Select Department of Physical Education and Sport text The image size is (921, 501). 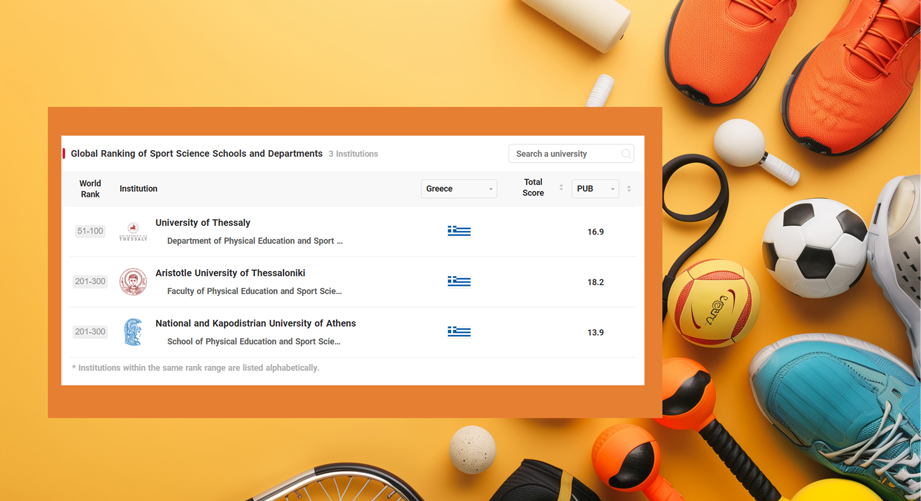tap(254, 241)
